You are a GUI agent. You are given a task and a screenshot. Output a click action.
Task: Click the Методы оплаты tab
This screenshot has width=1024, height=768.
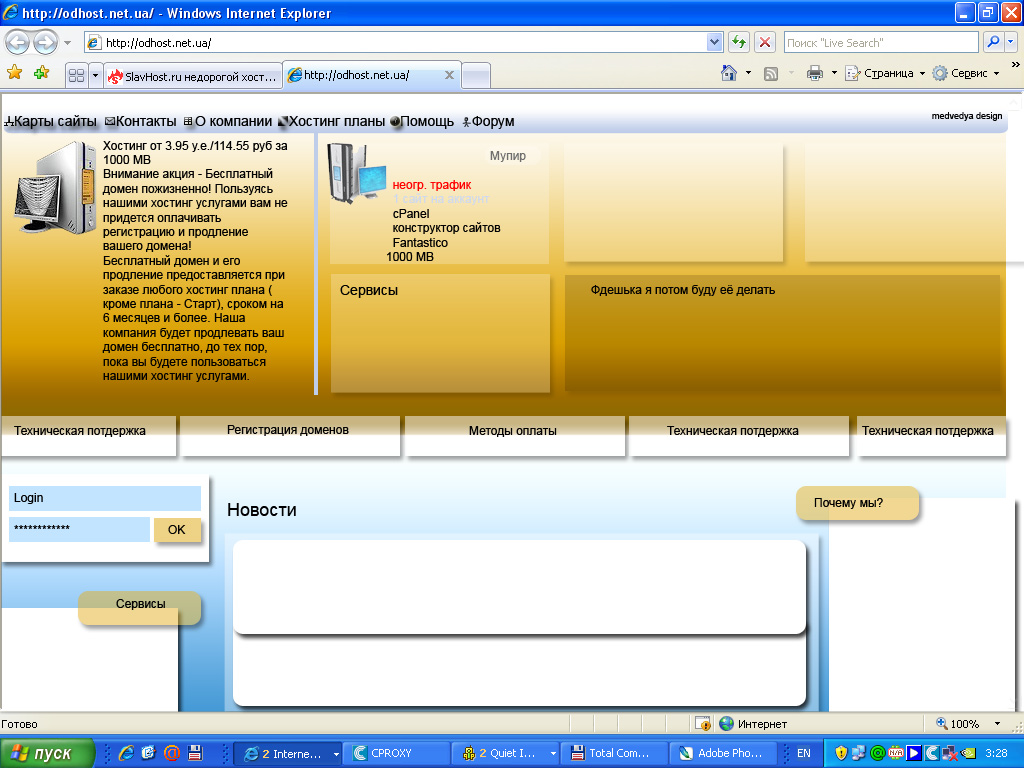pos(514,435)
